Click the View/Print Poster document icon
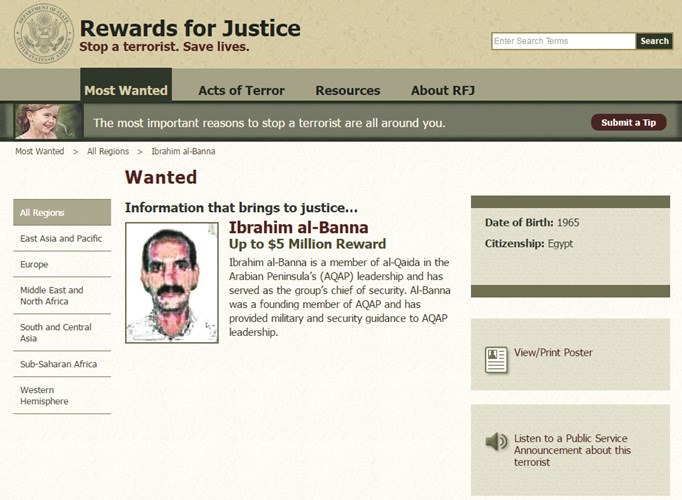The image size is (682, 500). point(496,360)
